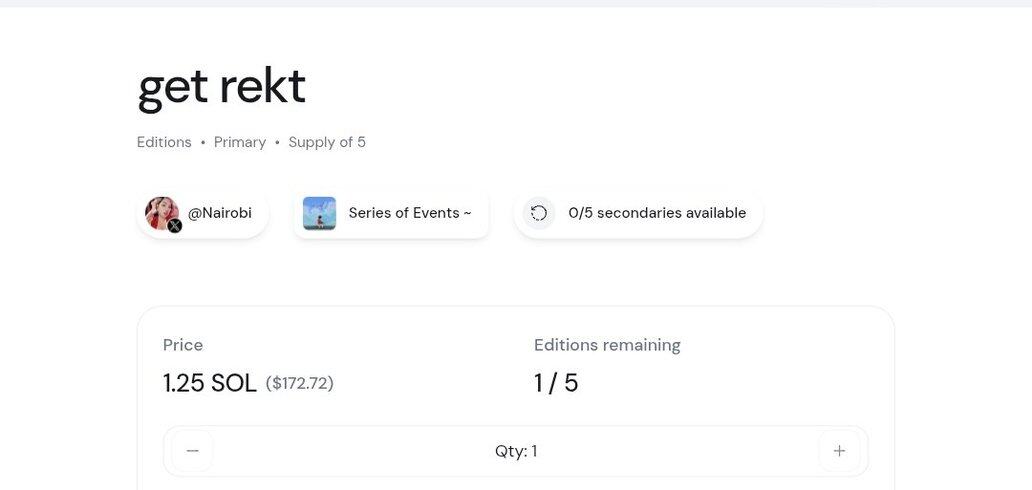Screen dimensions: 1032x490
Task: Click the ($172.72) USD price conversion
Action: (x=300, y=383)
